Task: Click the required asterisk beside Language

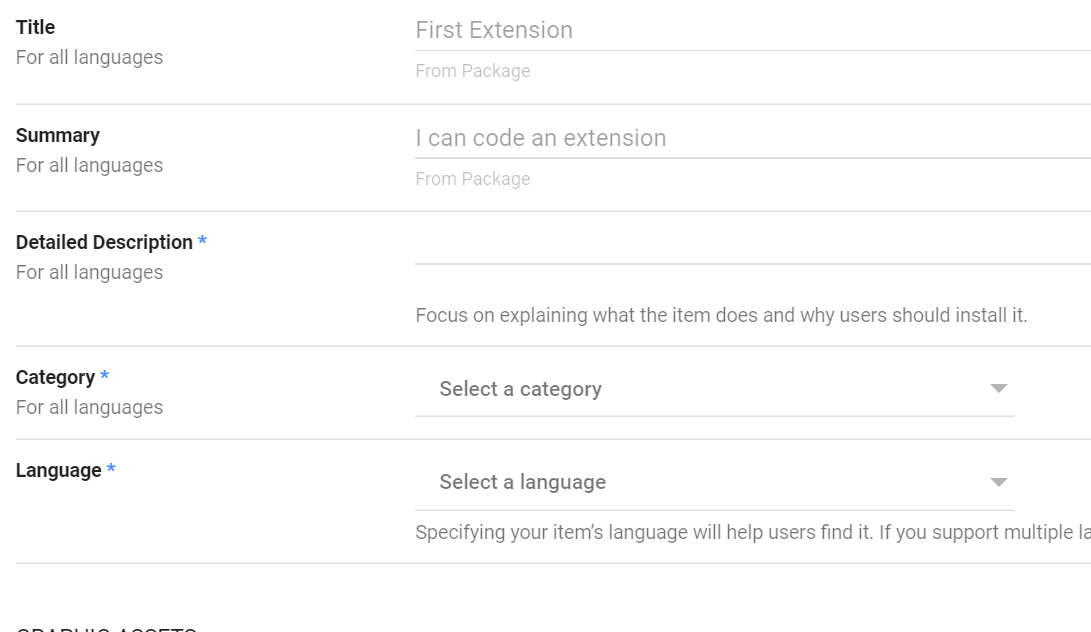Action: 111,471
